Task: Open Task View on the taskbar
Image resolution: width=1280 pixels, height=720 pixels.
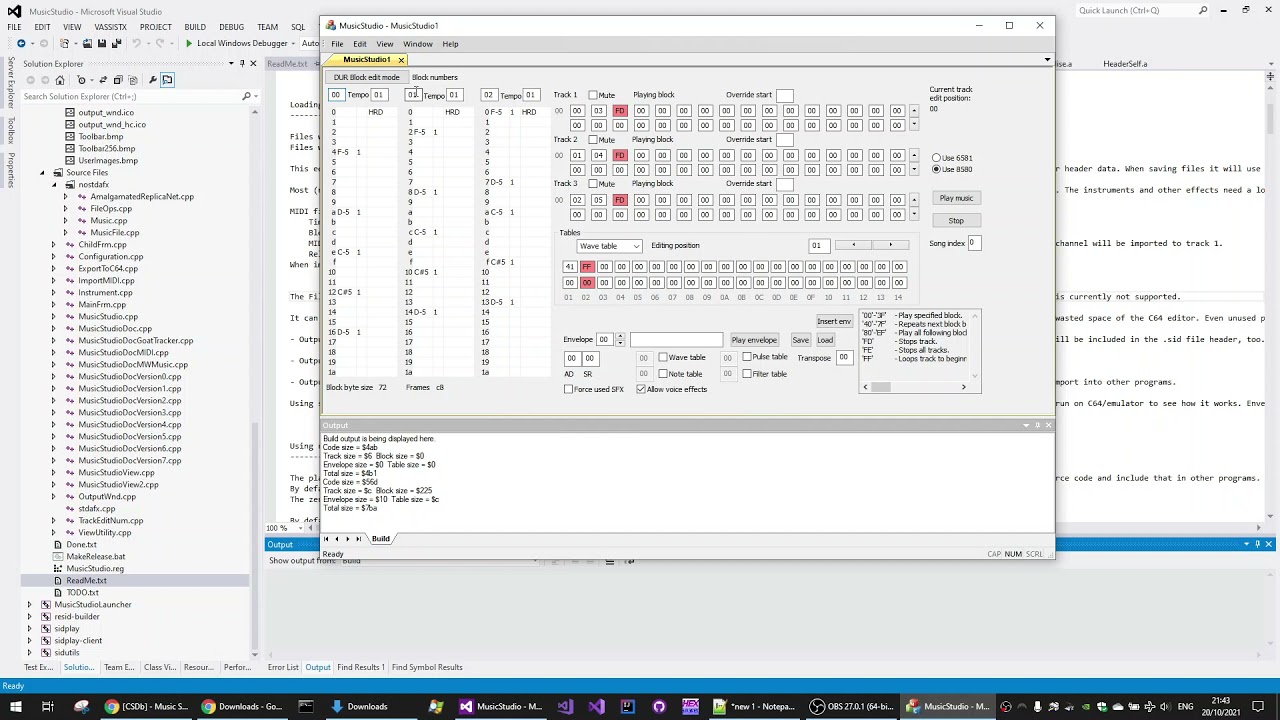Action: click(x=47, y=706)
